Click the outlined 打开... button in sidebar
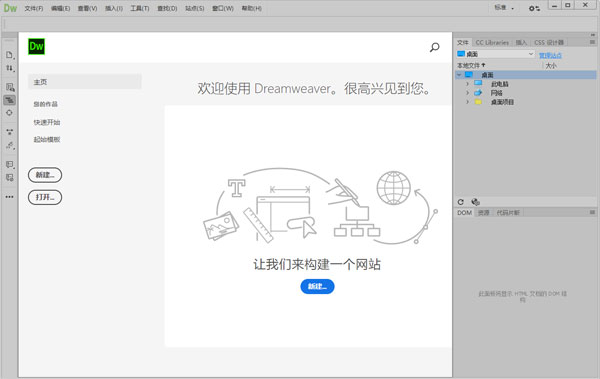The height and width of the screenshot is (379, 600). 45,197
